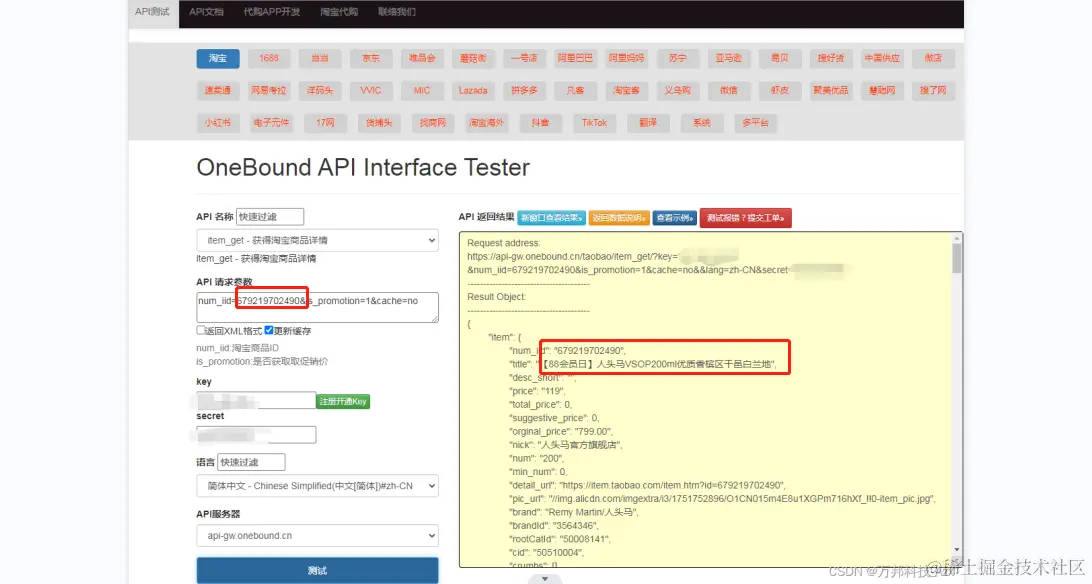Click the orange 返回数据说明 button
Screen dimensions: 1092x584
tap(619, 218)
